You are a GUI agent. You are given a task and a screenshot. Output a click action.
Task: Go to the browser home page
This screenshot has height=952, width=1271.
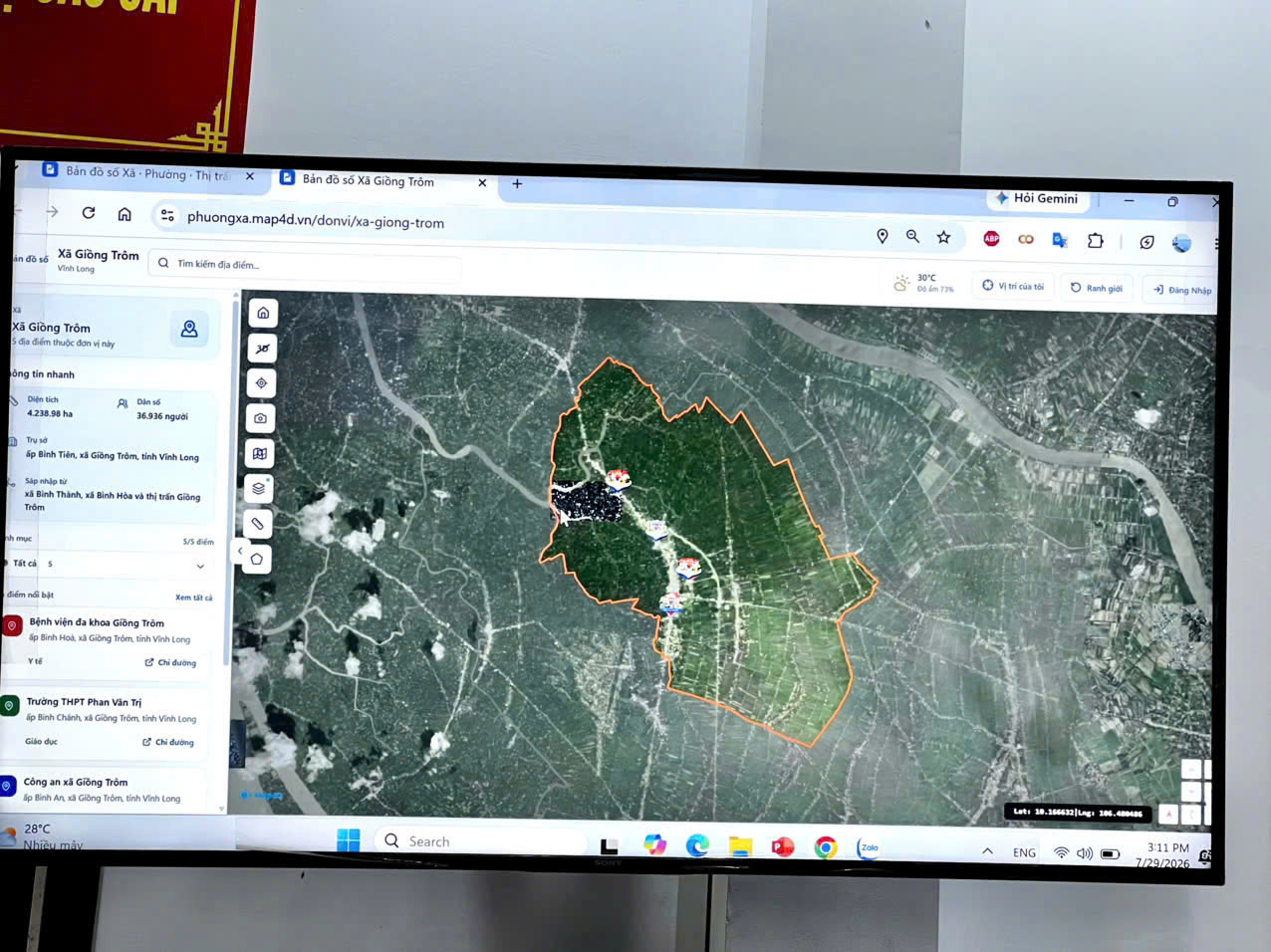(125, 214)
